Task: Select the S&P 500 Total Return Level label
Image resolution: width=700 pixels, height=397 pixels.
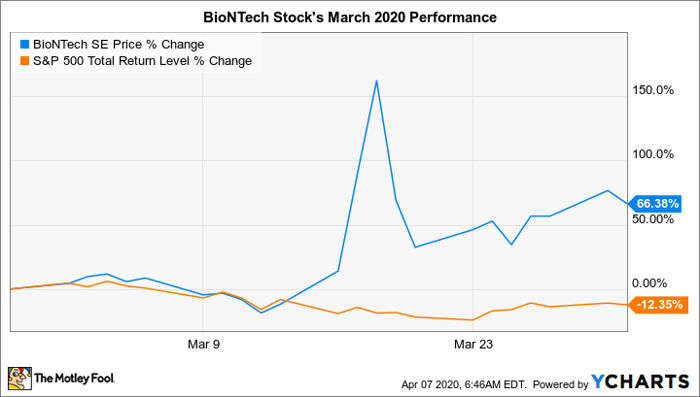Action: (112, 61)
